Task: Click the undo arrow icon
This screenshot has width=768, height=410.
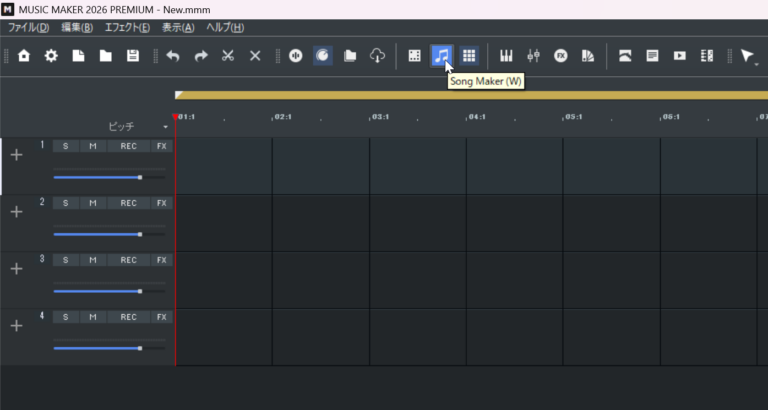Action: (173, 56)
